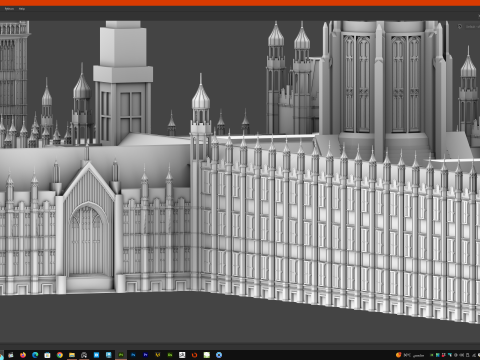
Task: Click the active green Pt app in the taskbar
Action: pyautogui.click(x=121, y=355)
